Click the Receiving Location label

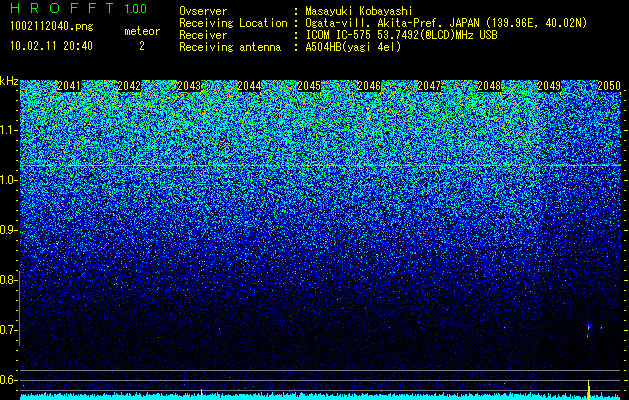233,23
